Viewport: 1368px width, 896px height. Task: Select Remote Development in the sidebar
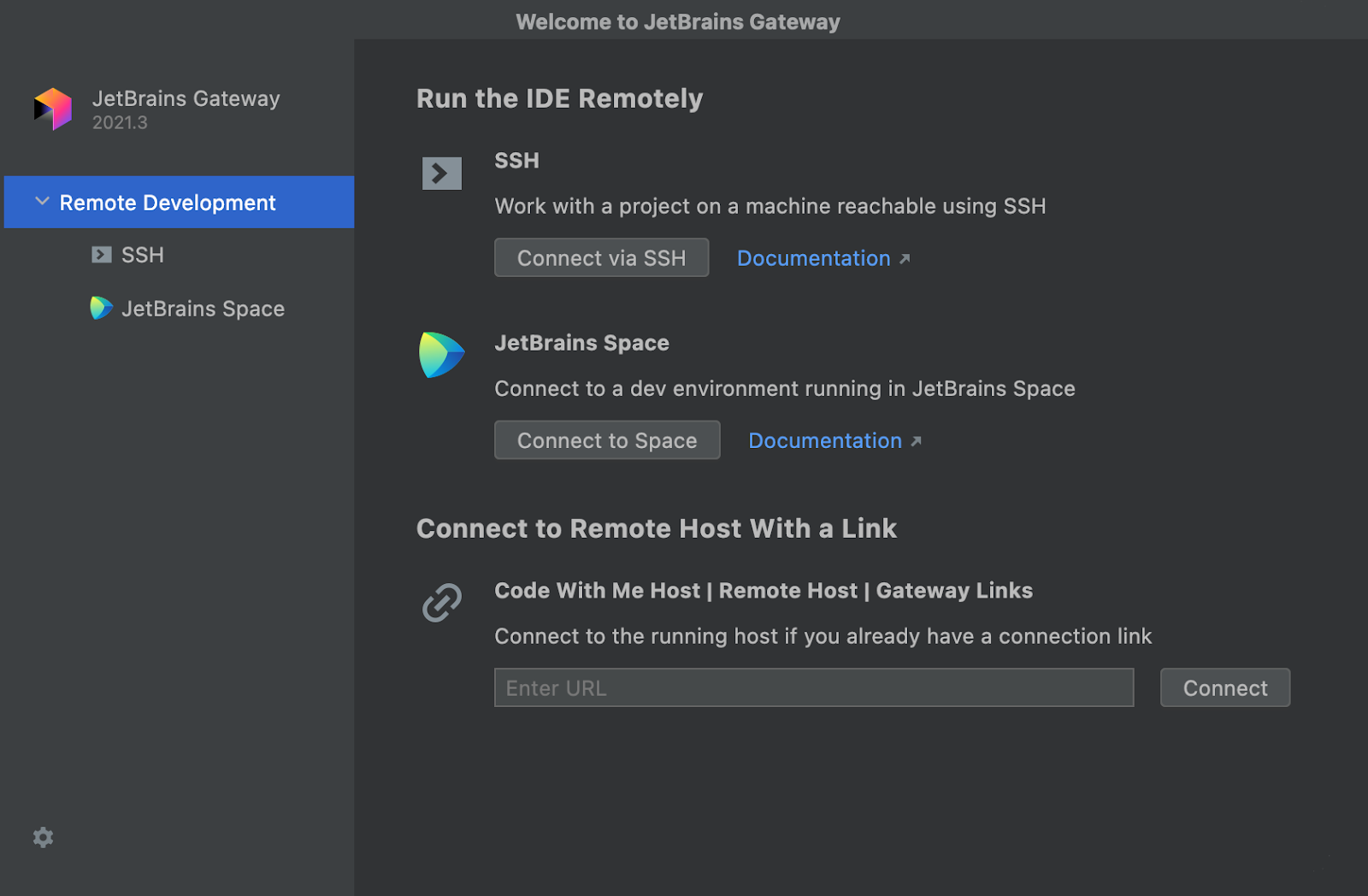point(168,203)
